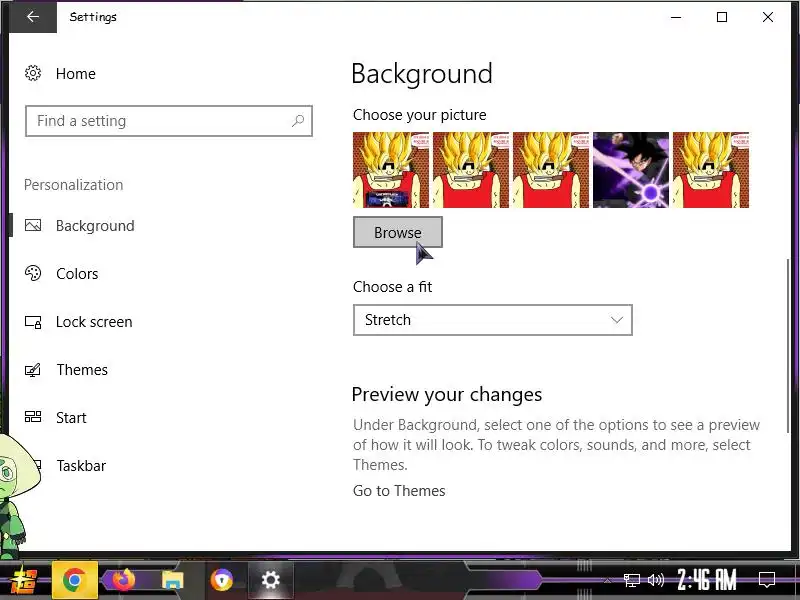Select the last picture thumbnail on the right

click(711, 170)
